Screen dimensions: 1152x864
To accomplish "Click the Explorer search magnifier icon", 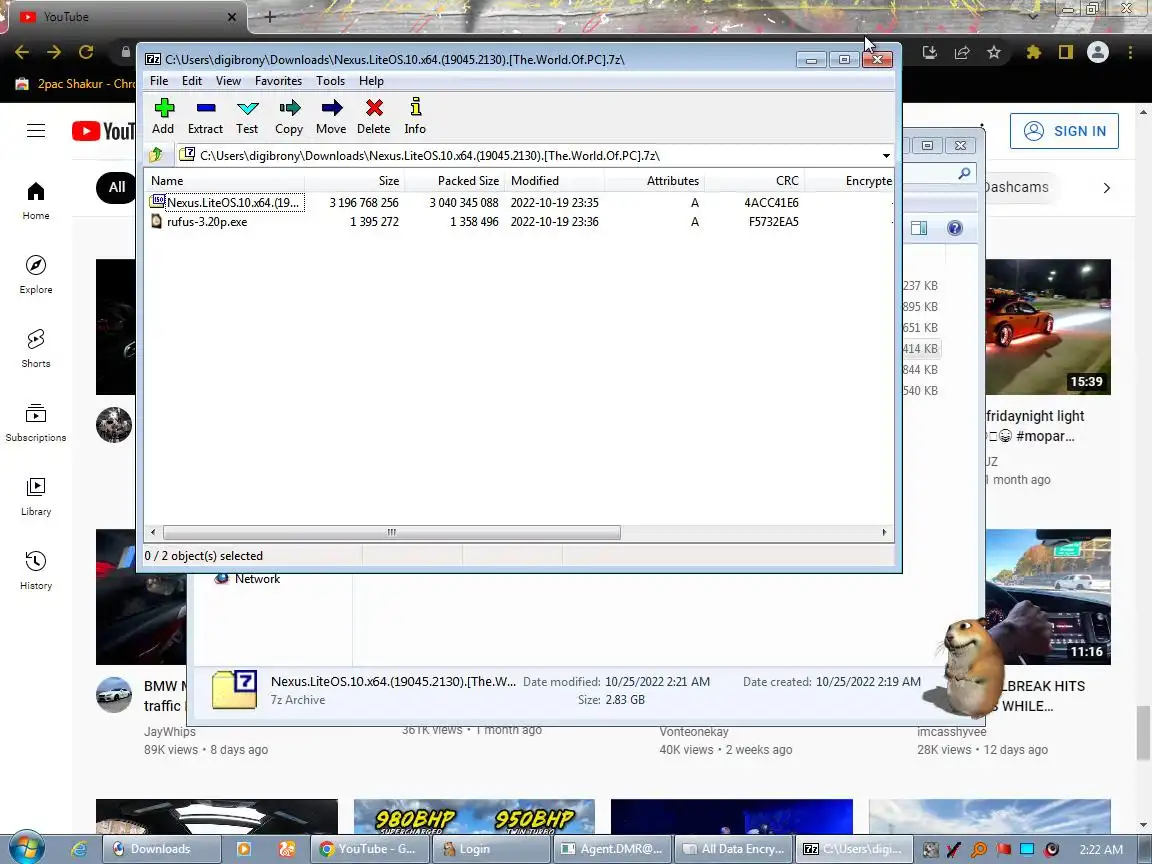I will [x=964, y=173].
